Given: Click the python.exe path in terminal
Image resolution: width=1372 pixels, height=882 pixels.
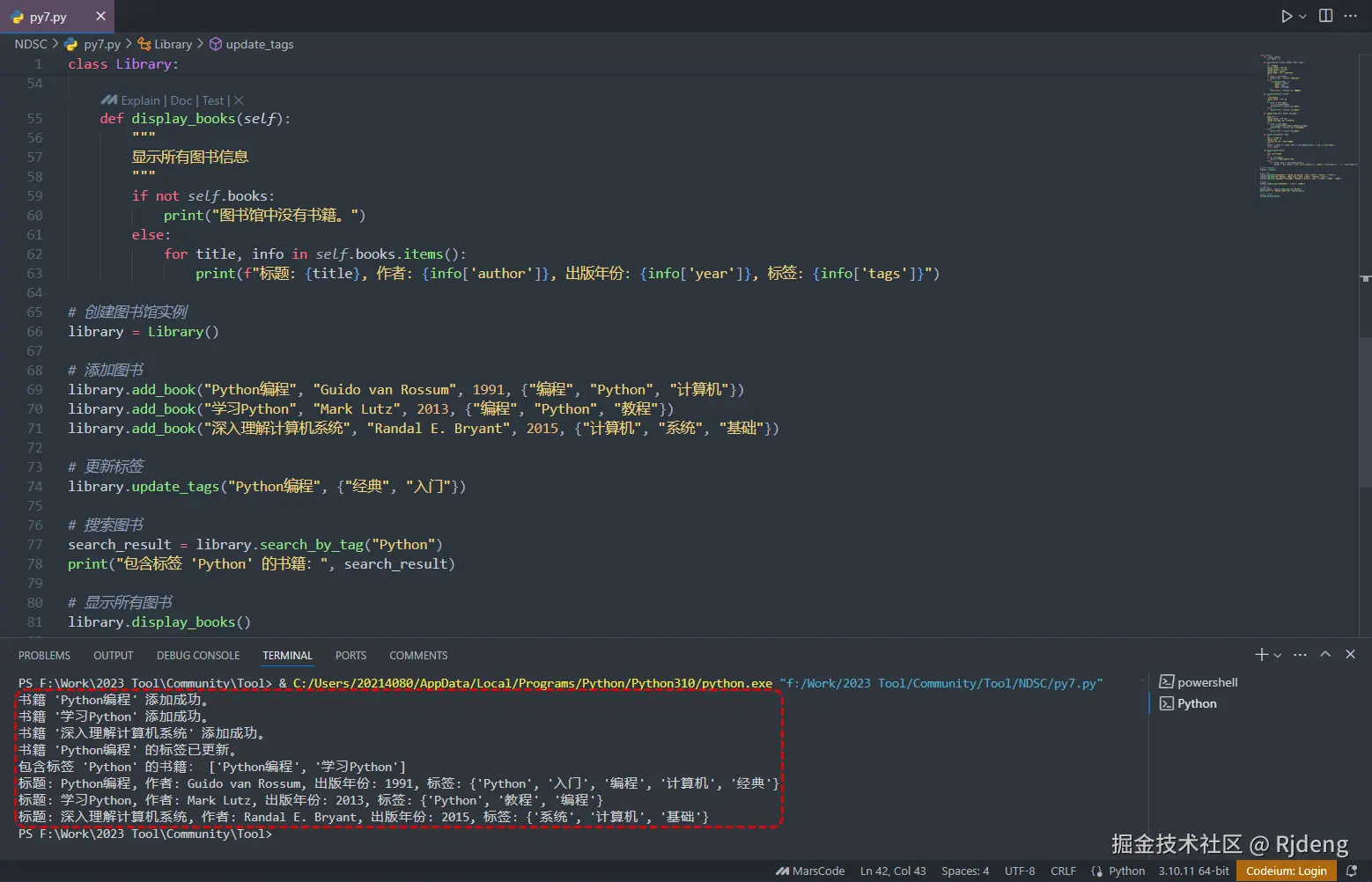Looking at the screenshot, I should (x=533, y=683).
